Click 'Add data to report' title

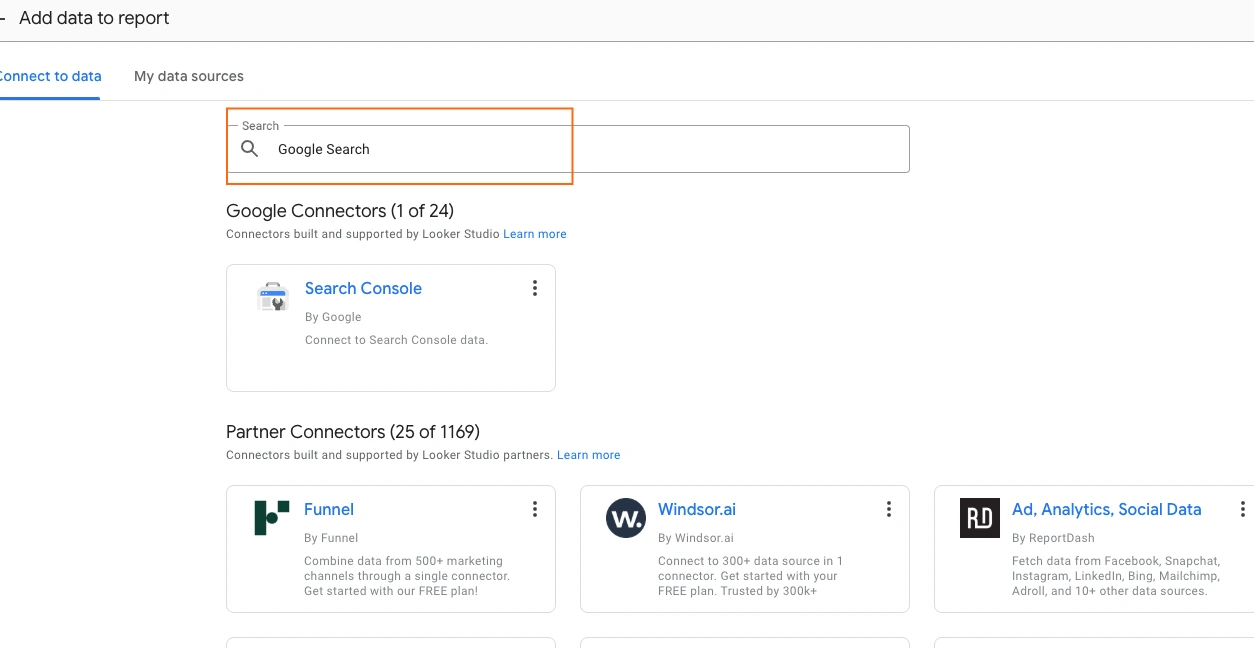[94, 18]
